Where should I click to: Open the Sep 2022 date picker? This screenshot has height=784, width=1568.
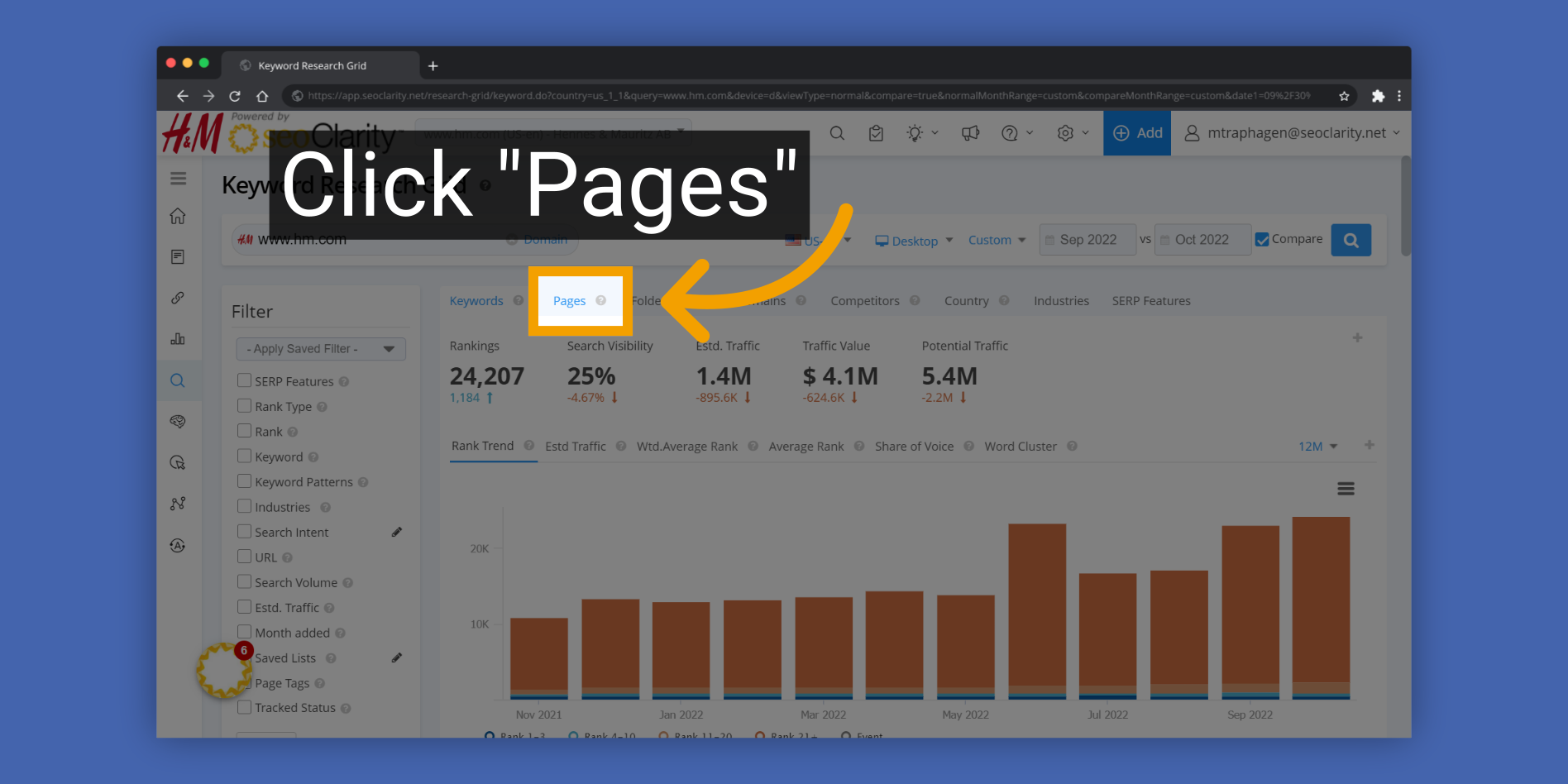pos(1088,240)
